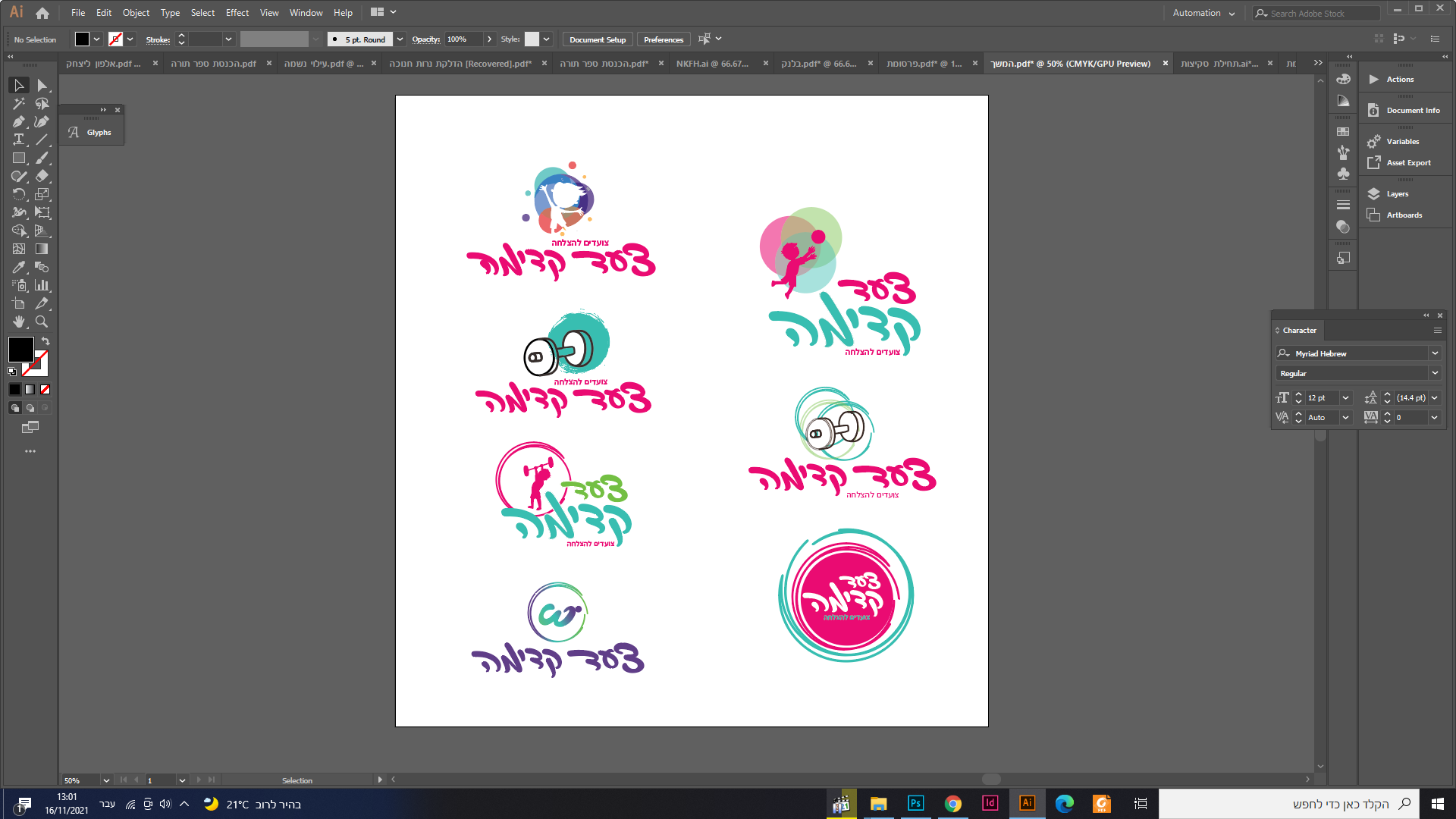Select the Magic Wand tool
This screenshot has height=819, width=1456.
tap(19, 104)
